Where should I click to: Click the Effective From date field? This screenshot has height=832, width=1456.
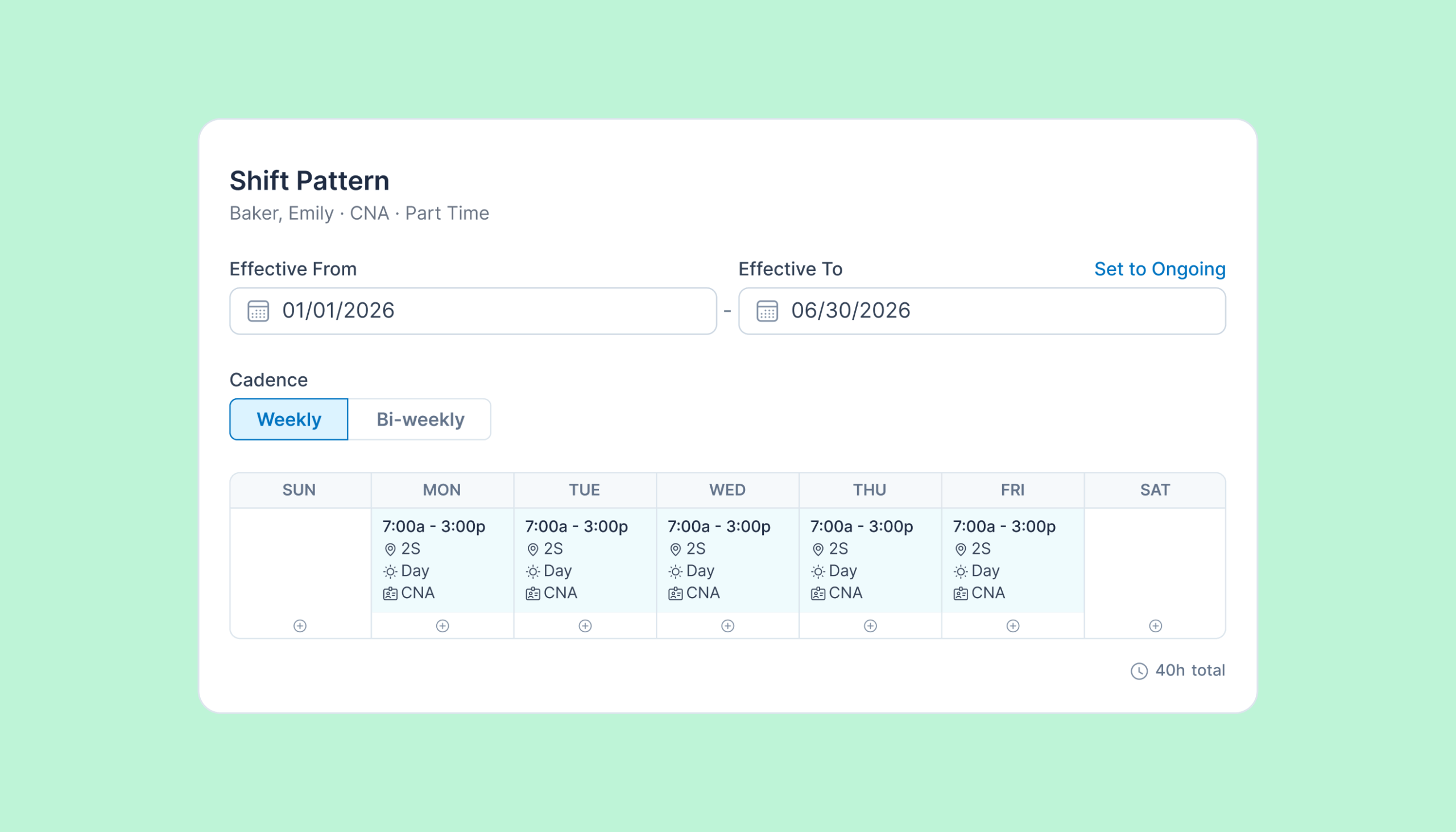tap(473, 311)
